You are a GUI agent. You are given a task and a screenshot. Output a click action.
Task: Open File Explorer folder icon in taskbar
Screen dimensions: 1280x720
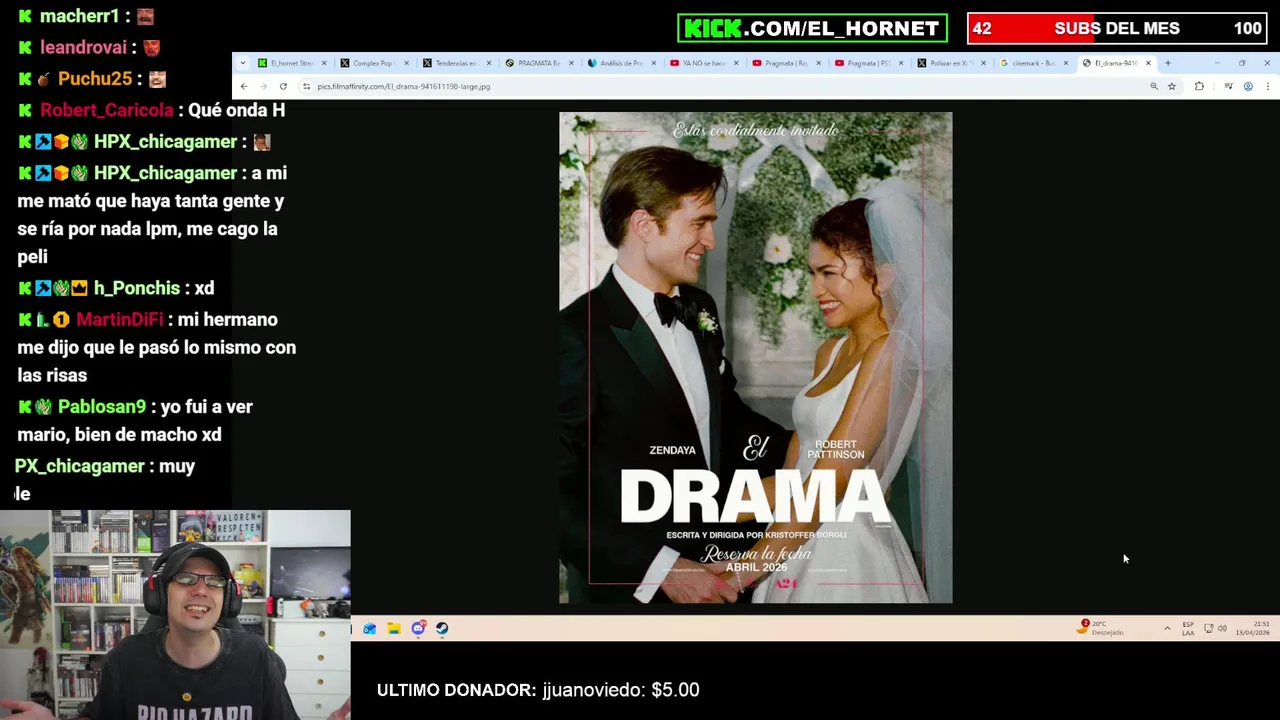(x=394, y=629)
